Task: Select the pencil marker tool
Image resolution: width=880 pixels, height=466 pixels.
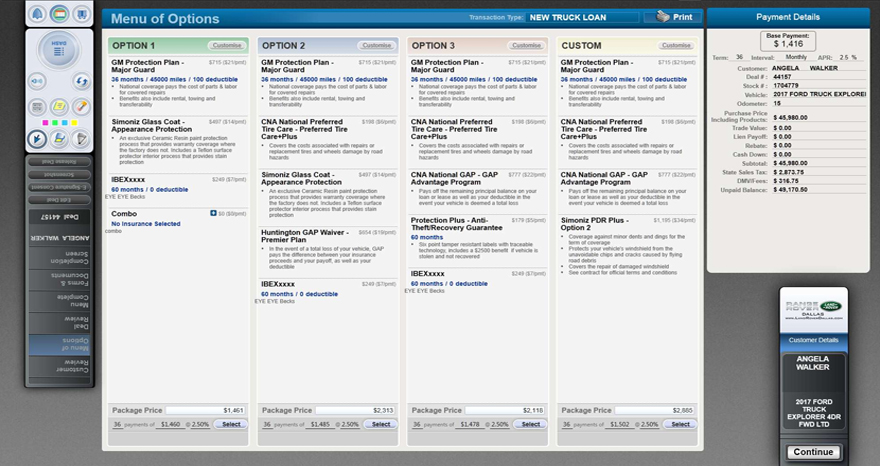Action: (x=81, y=106)
